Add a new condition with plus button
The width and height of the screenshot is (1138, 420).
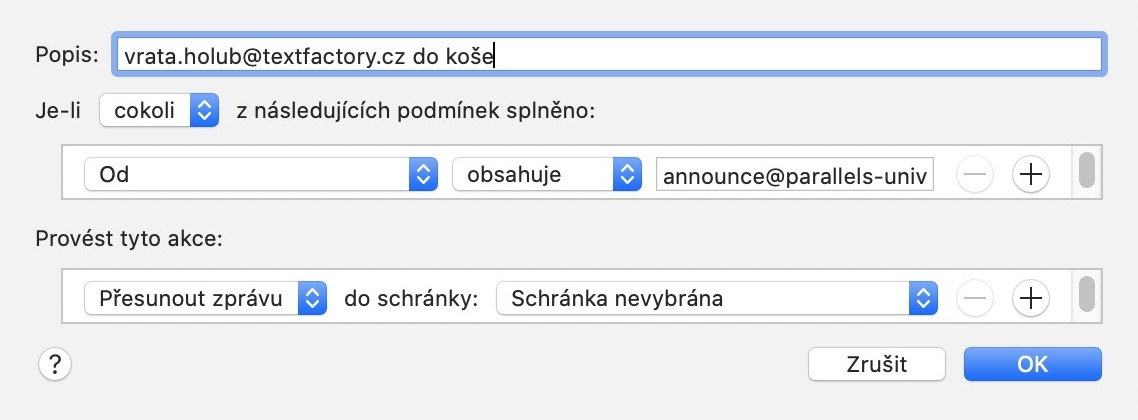pos(1031,175)
